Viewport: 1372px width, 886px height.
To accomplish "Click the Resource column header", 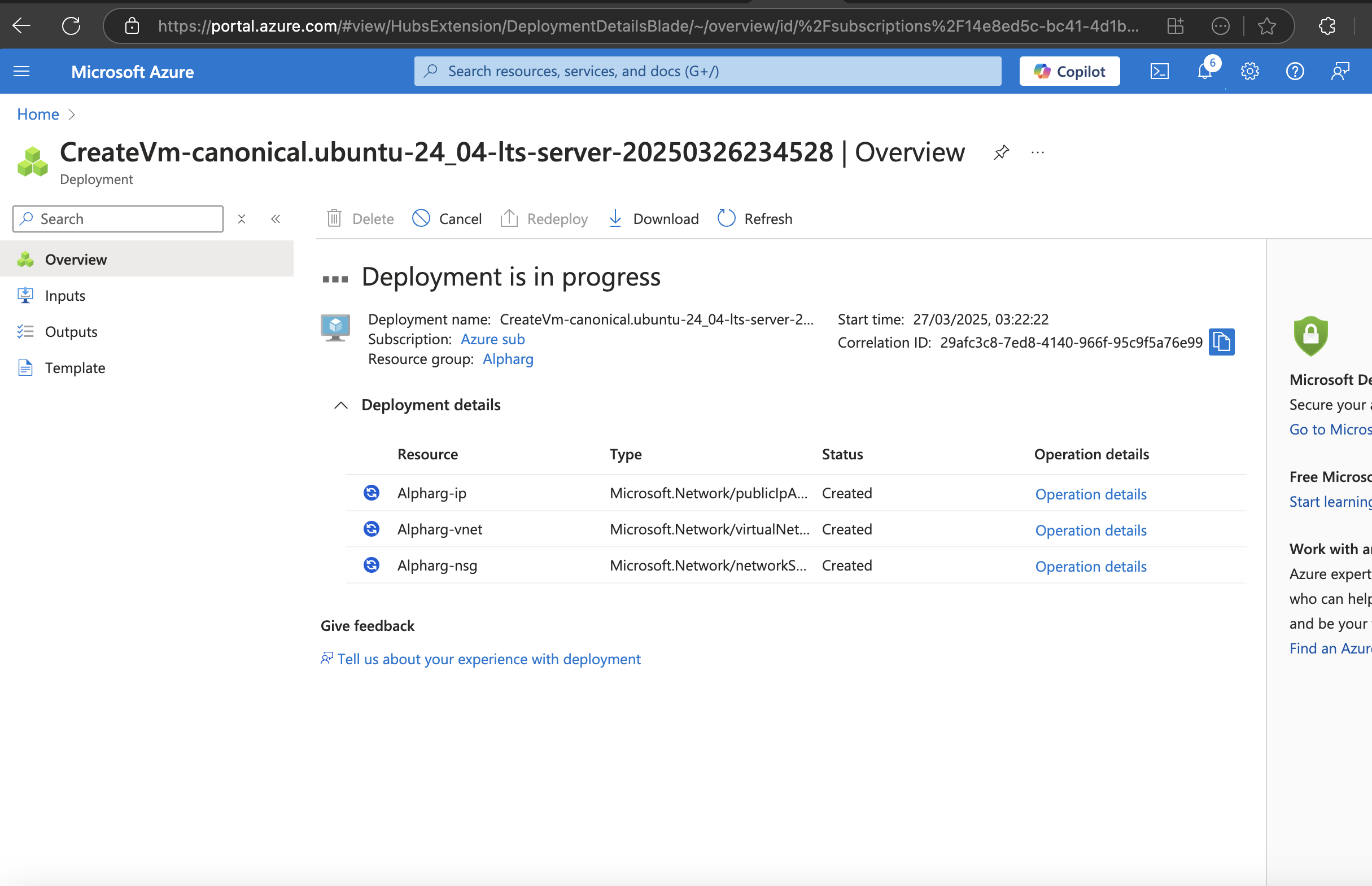I will [x=427, y=454].
